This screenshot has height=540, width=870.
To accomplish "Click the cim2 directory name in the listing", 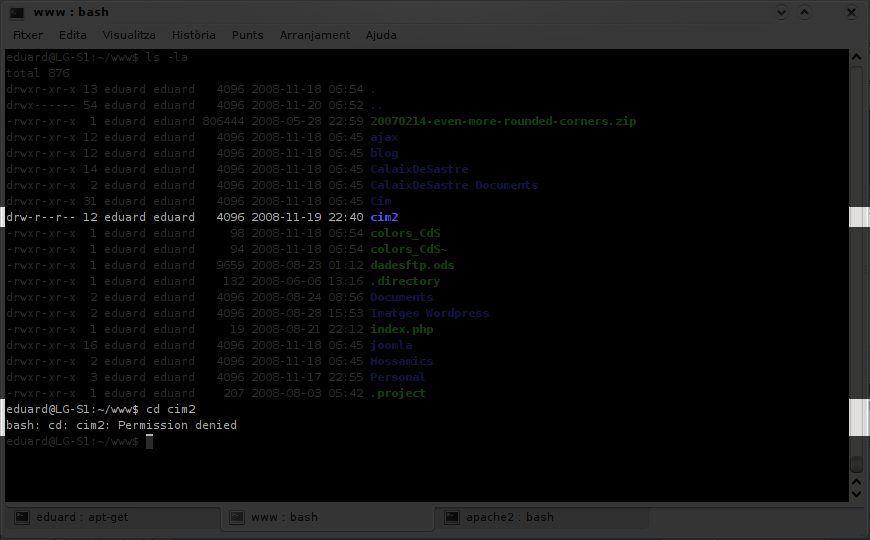I will click(x=383, y=217).
